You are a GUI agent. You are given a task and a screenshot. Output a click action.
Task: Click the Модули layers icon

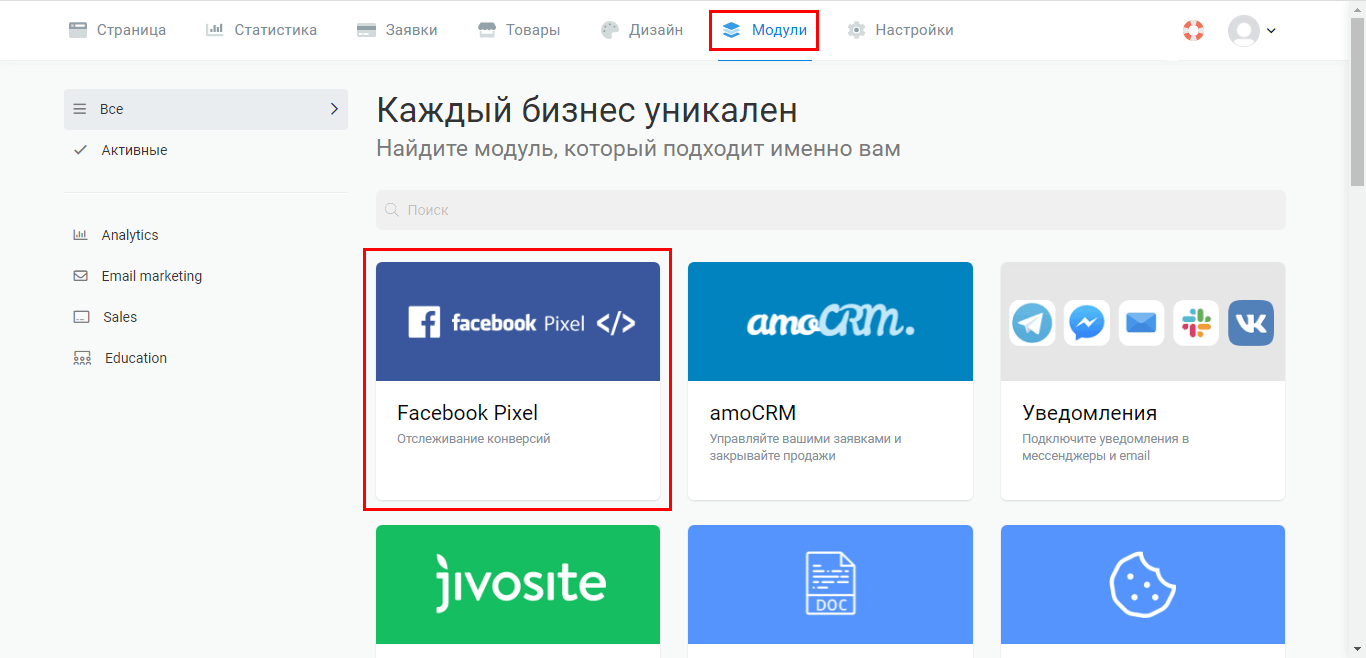(x=731, y=30)
